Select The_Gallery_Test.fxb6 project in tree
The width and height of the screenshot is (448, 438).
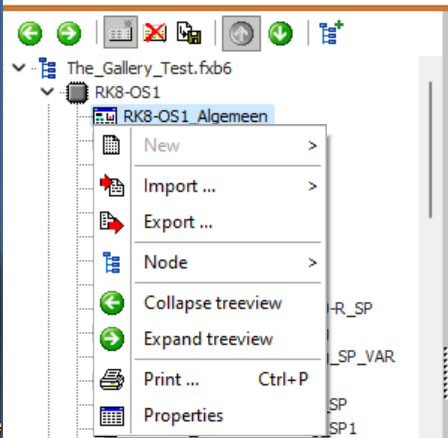pyautogui.click(x=149, y=68)
